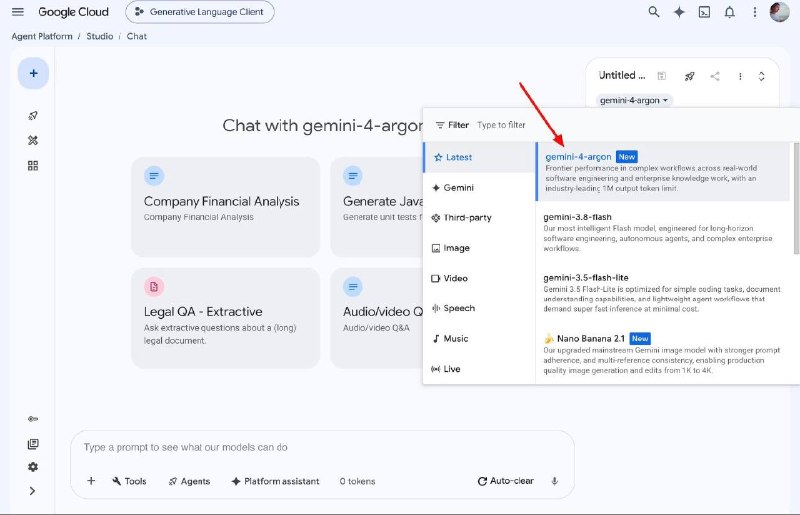Expand the left sidebar with chevron
The image size is (800, 515).
(x=33, y=491)
